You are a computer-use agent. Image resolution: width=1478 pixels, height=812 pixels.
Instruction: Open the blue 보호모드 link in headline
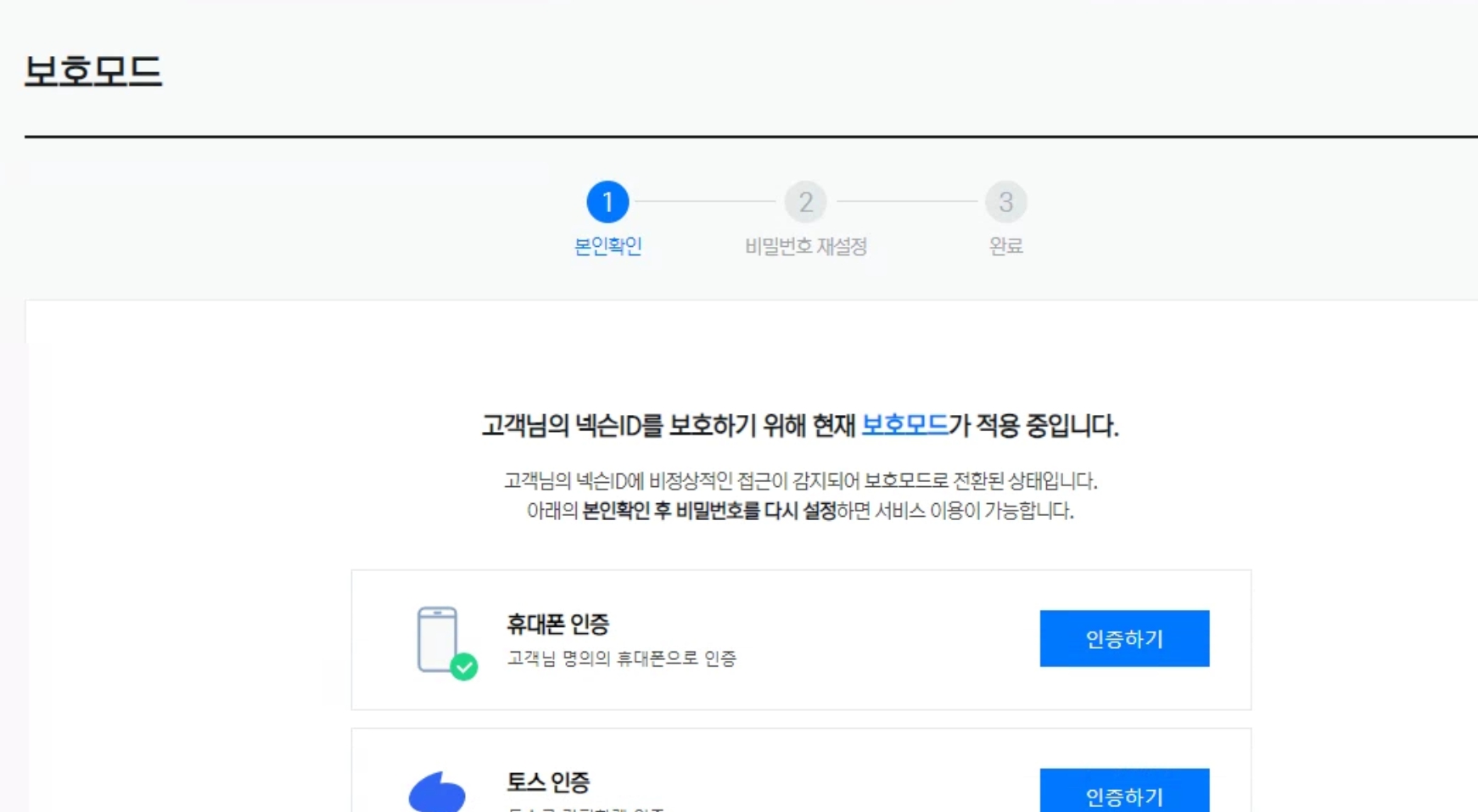point(904,425)
